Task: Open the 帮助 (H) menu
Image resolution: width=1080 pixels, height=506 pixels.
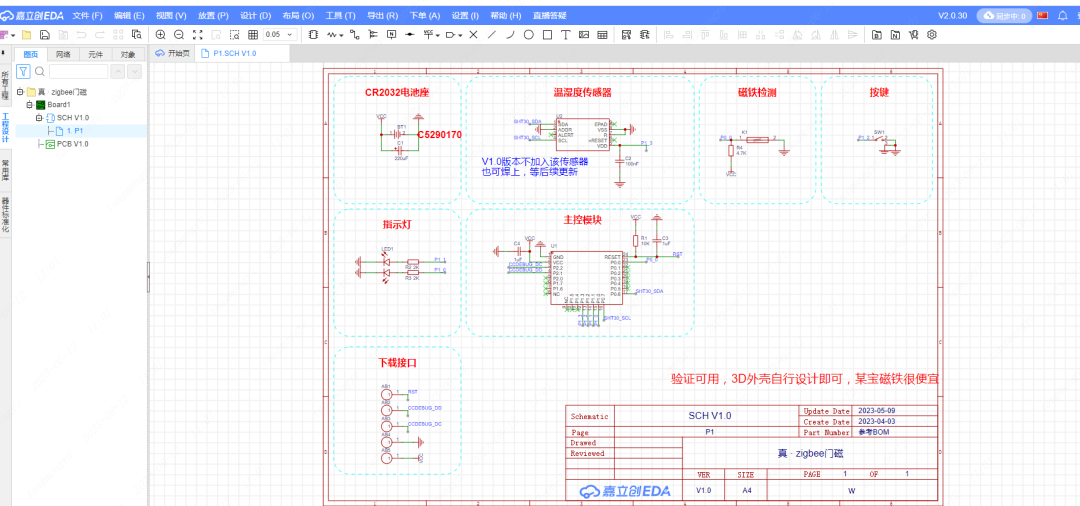Action: (x=506, y=15)
